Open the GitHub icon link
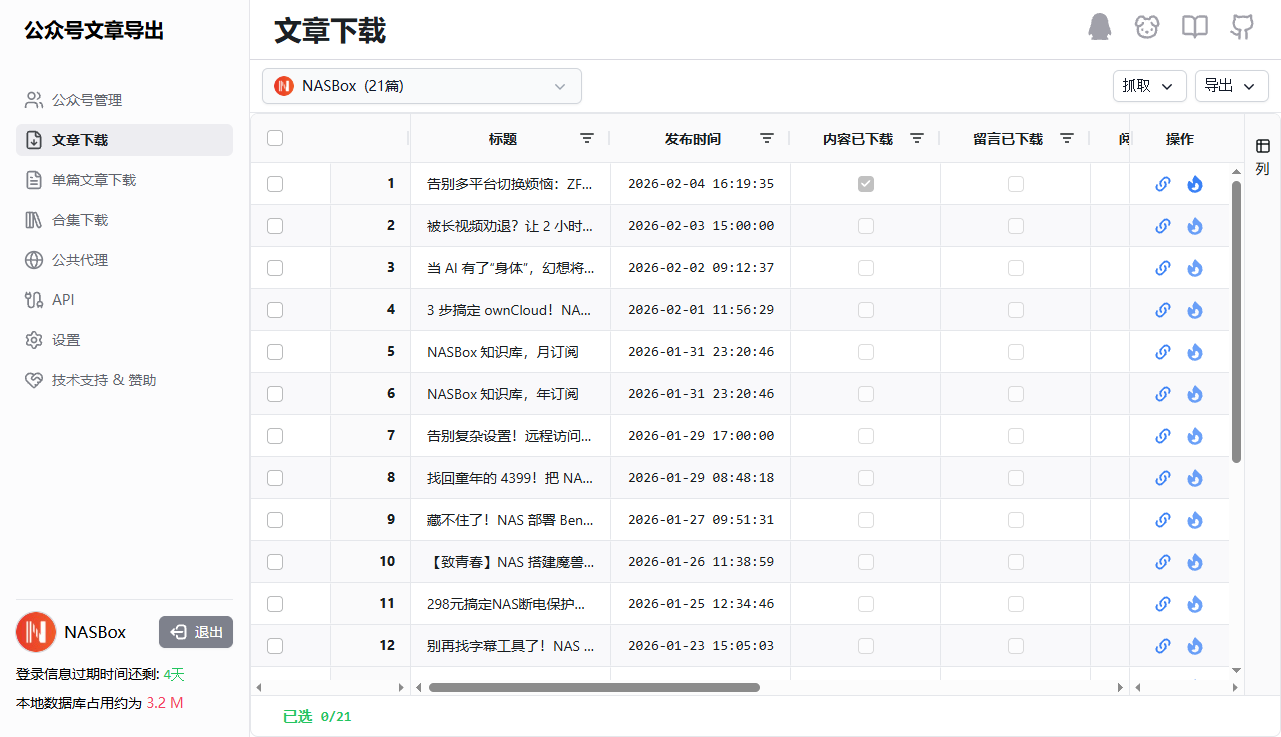Image resolution: width=1281 pixels, height=737 pixels. pyautogui.click(x=1242, y=27)
